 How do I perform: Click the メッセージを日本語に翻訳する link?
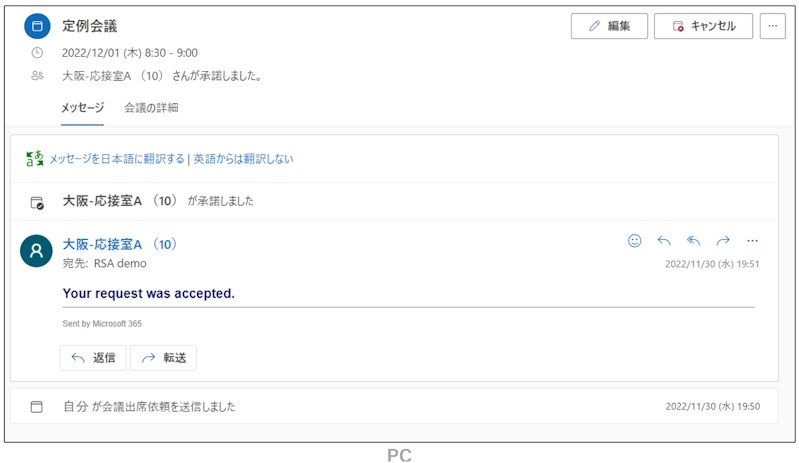tap(117, 159)
